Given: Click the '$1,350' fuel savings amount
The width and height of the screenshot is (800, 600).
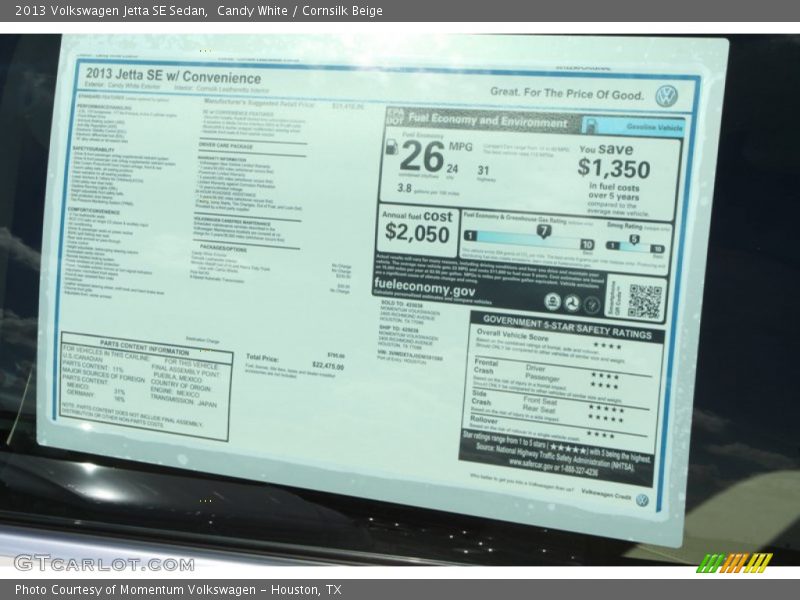Looking at the screenshot, I should tap(614, 168).
